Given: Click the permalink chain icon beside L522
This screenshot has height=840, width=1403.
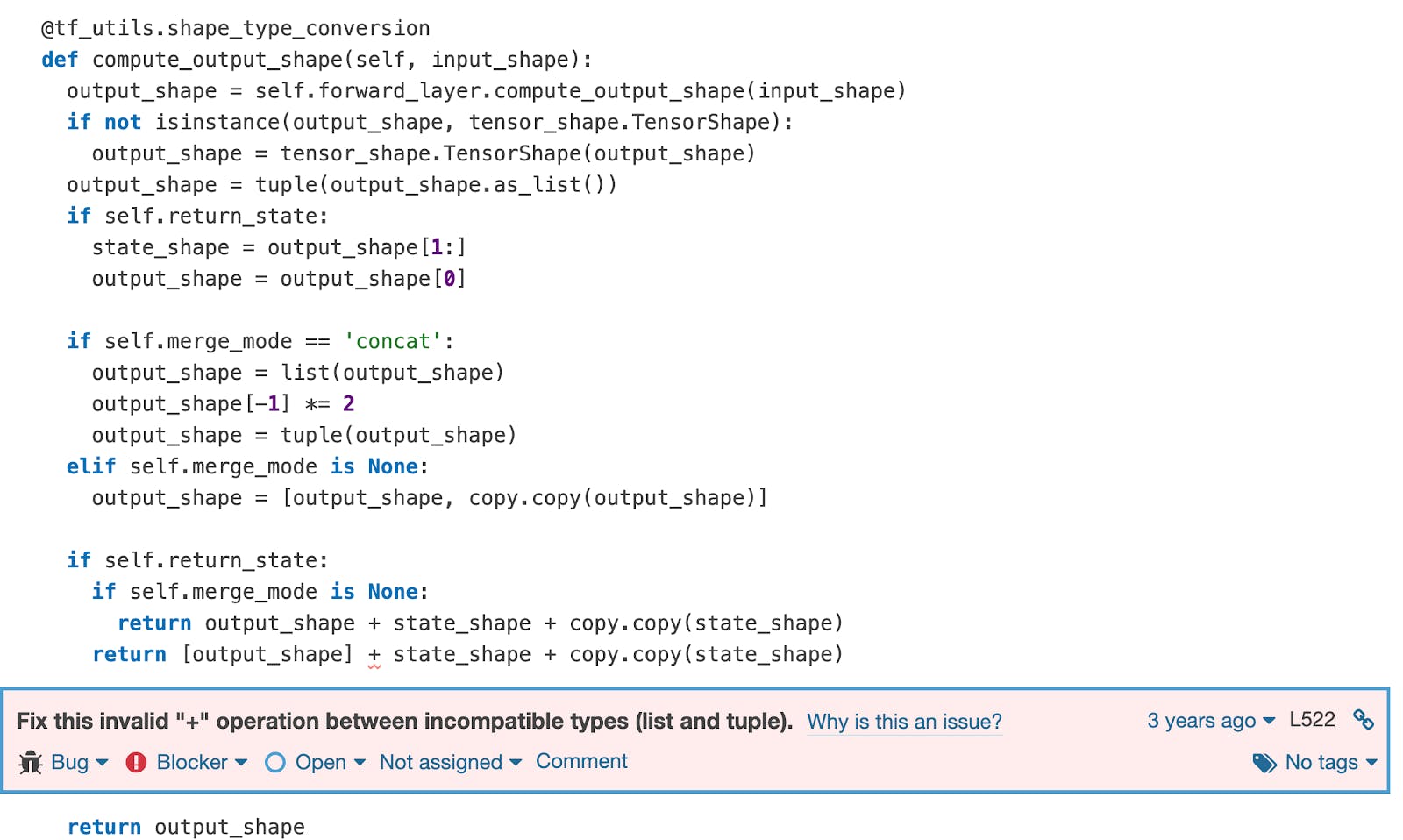Looking at the screenshot, I should click(x=1365, y=721).
